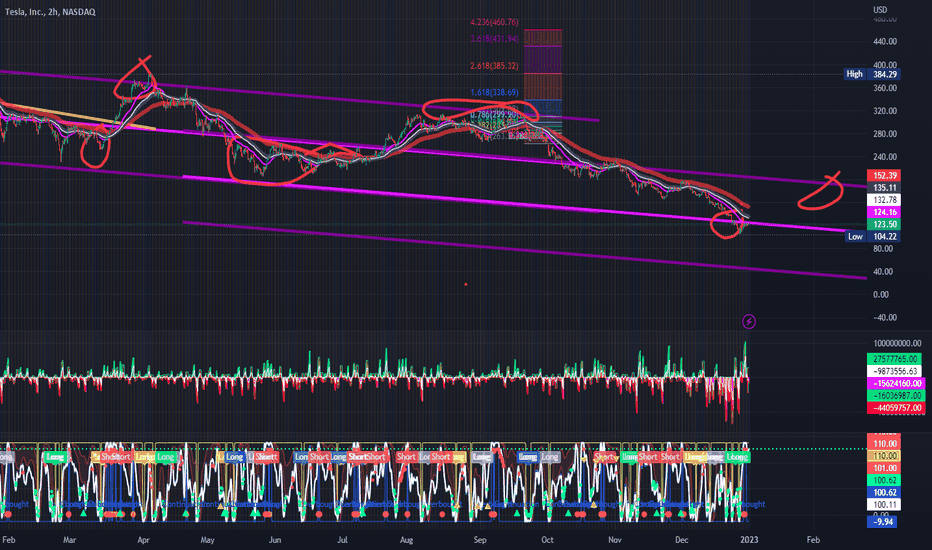Click the 80.00 price axis label
The image size is (932, 550).
885,249
